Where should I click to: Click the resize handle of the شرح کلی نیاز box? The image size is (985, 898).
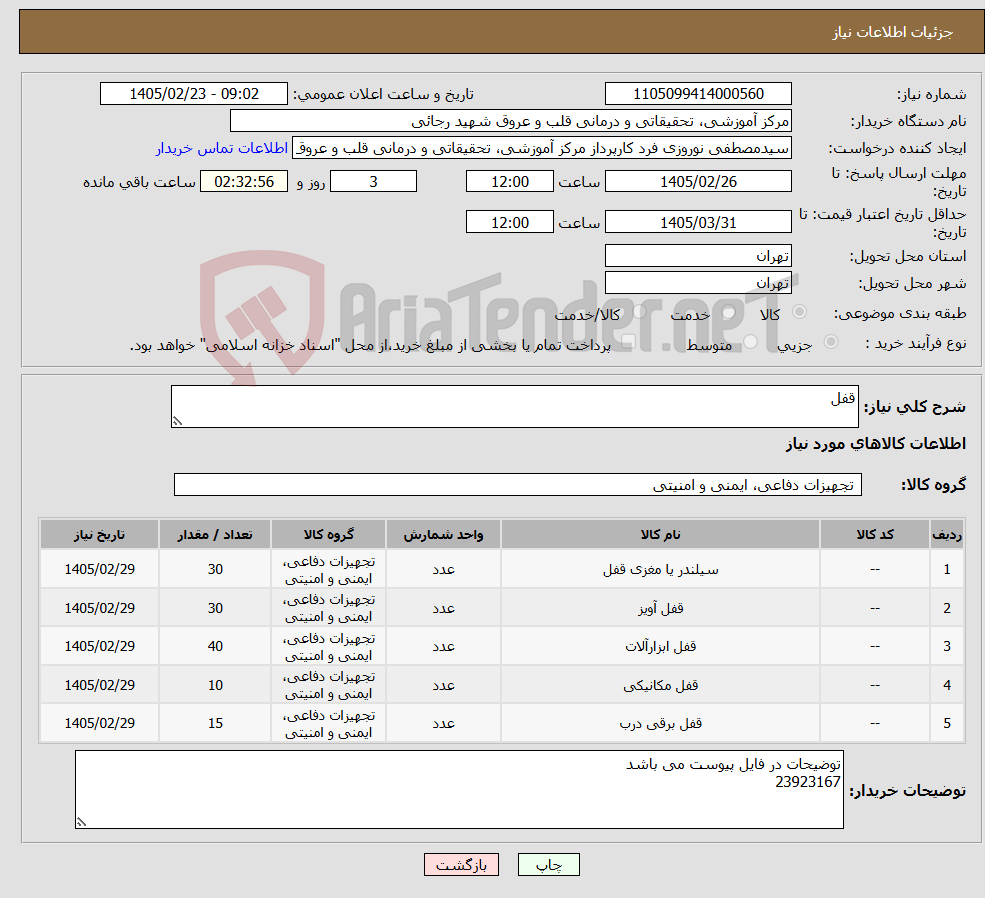[x=177, y=421]
